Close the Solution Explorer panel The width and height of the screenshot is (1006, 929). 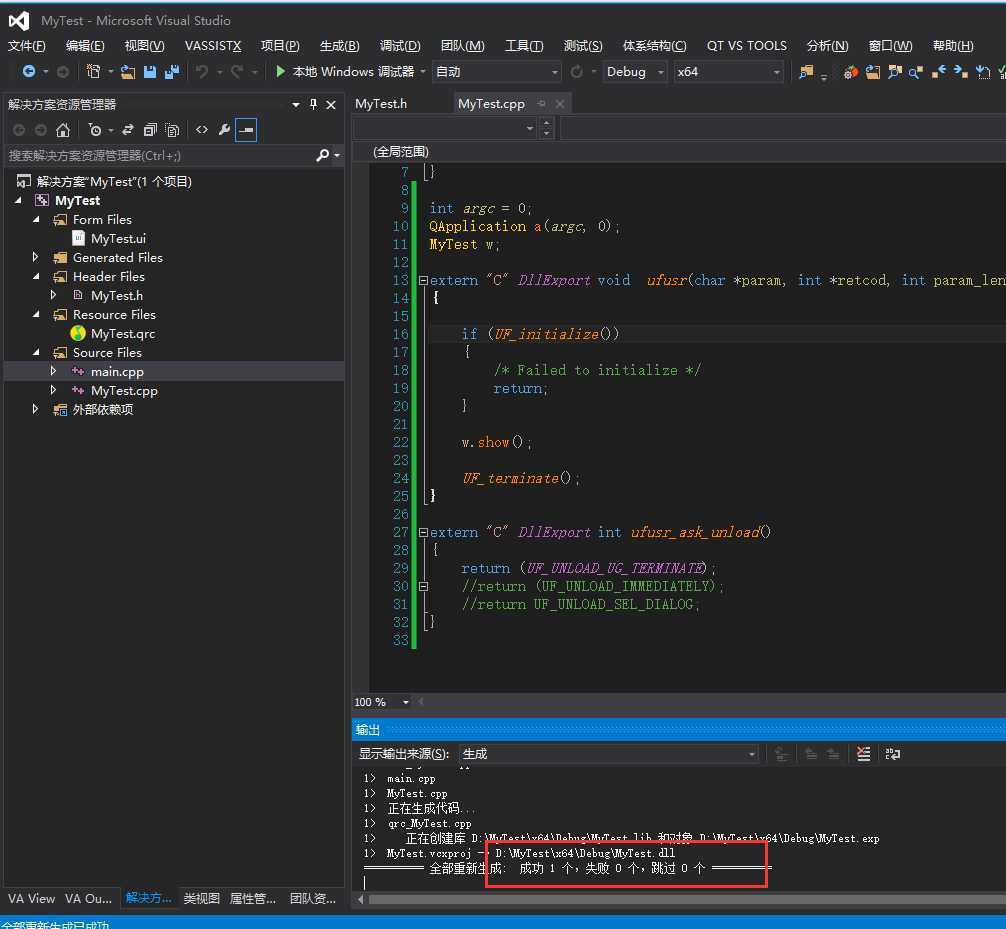(x=331, y=105)
